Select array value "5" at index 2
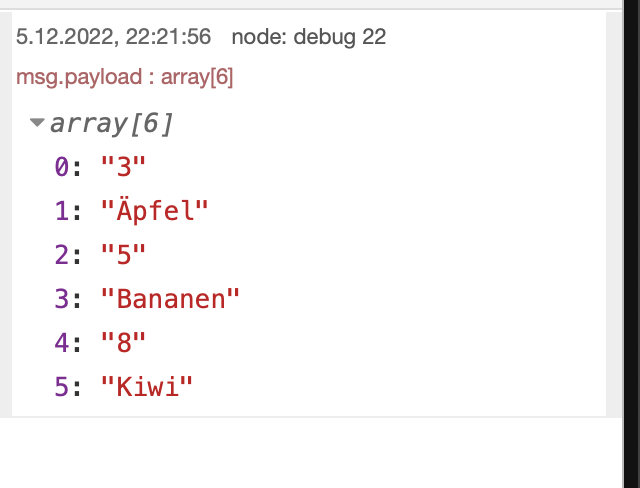Viewport: 640px width, 488px height. tap(123, 255)
